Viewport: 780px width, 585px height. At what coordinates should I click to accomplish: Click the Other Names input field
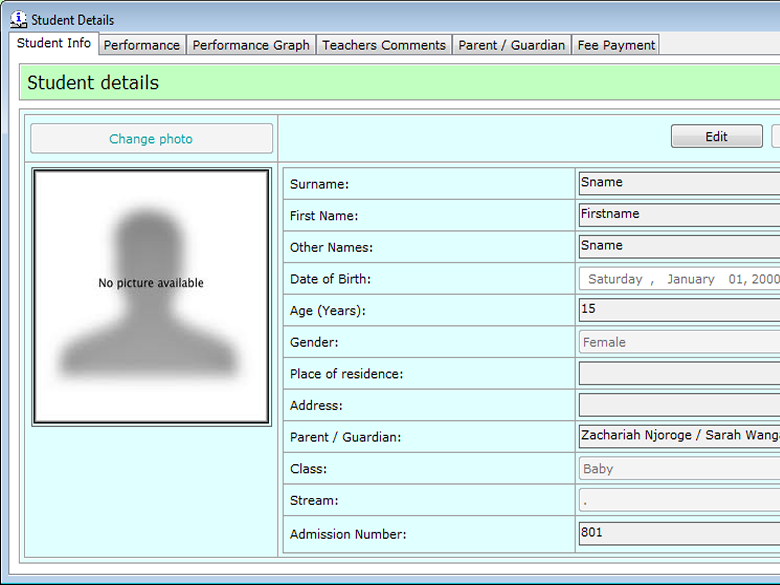tap(679, 246)
